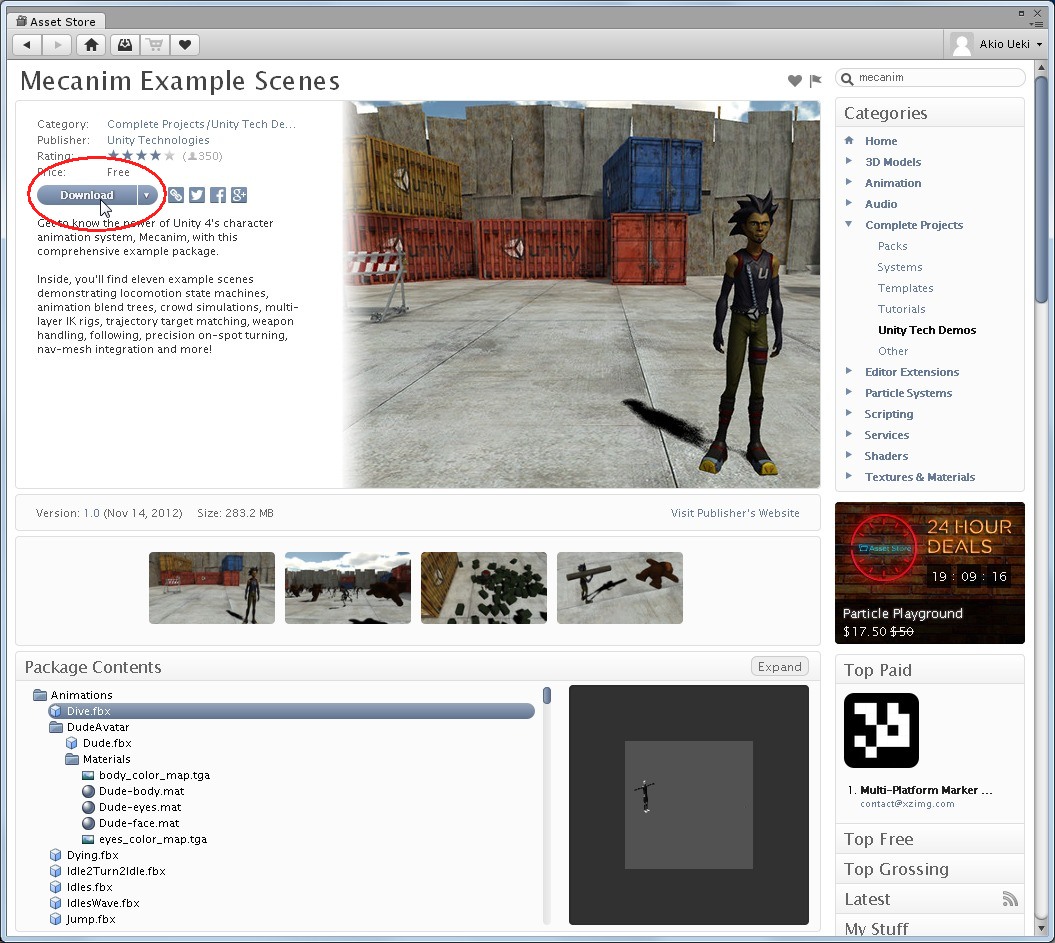The height and width of the screenshot is (943, 1055).
Task: Click the Asset Store window tab options icon
Action: pos(1036,24)
